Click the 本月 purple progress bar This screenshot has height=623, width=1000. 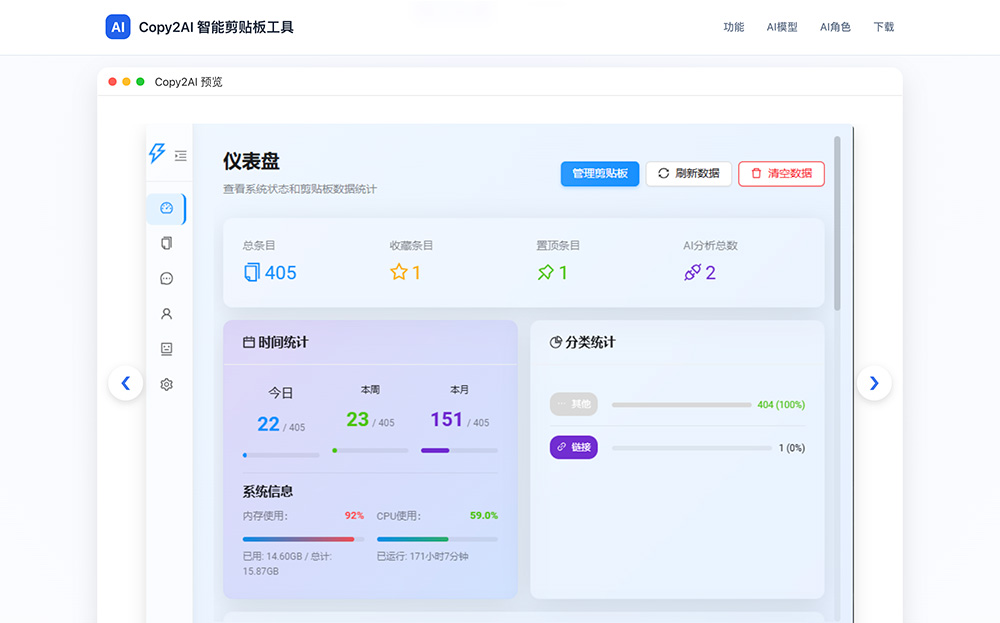point(459,450)
